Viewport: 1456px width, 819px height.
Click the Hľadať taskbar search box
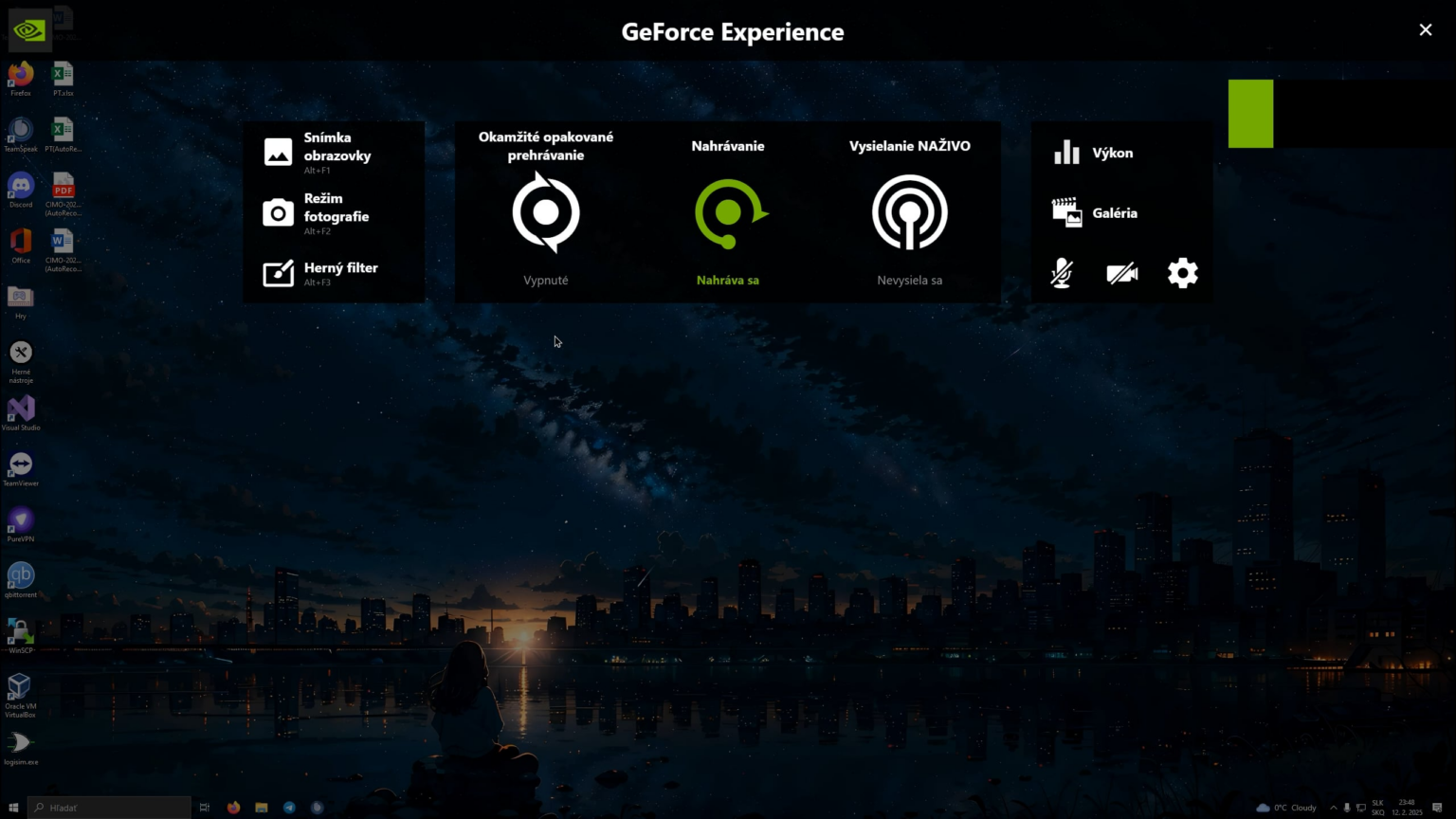coord(109,808)
